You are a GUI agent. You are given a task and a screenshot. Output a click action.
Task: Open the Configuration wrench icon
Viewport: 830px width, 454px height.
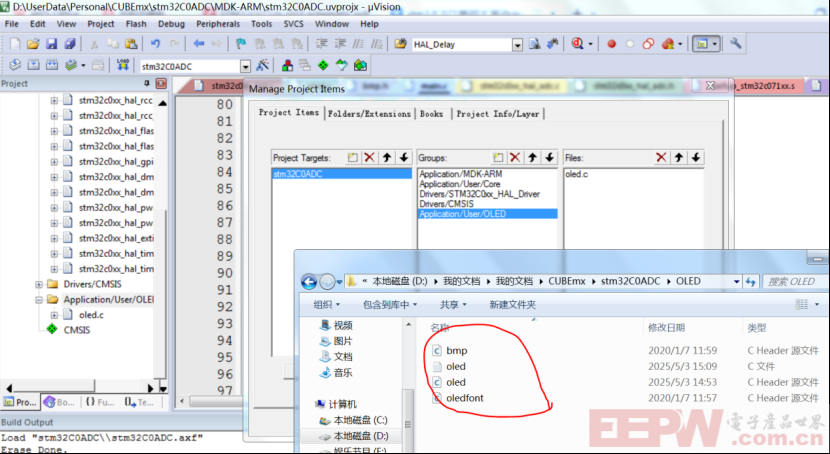[735, 44]
